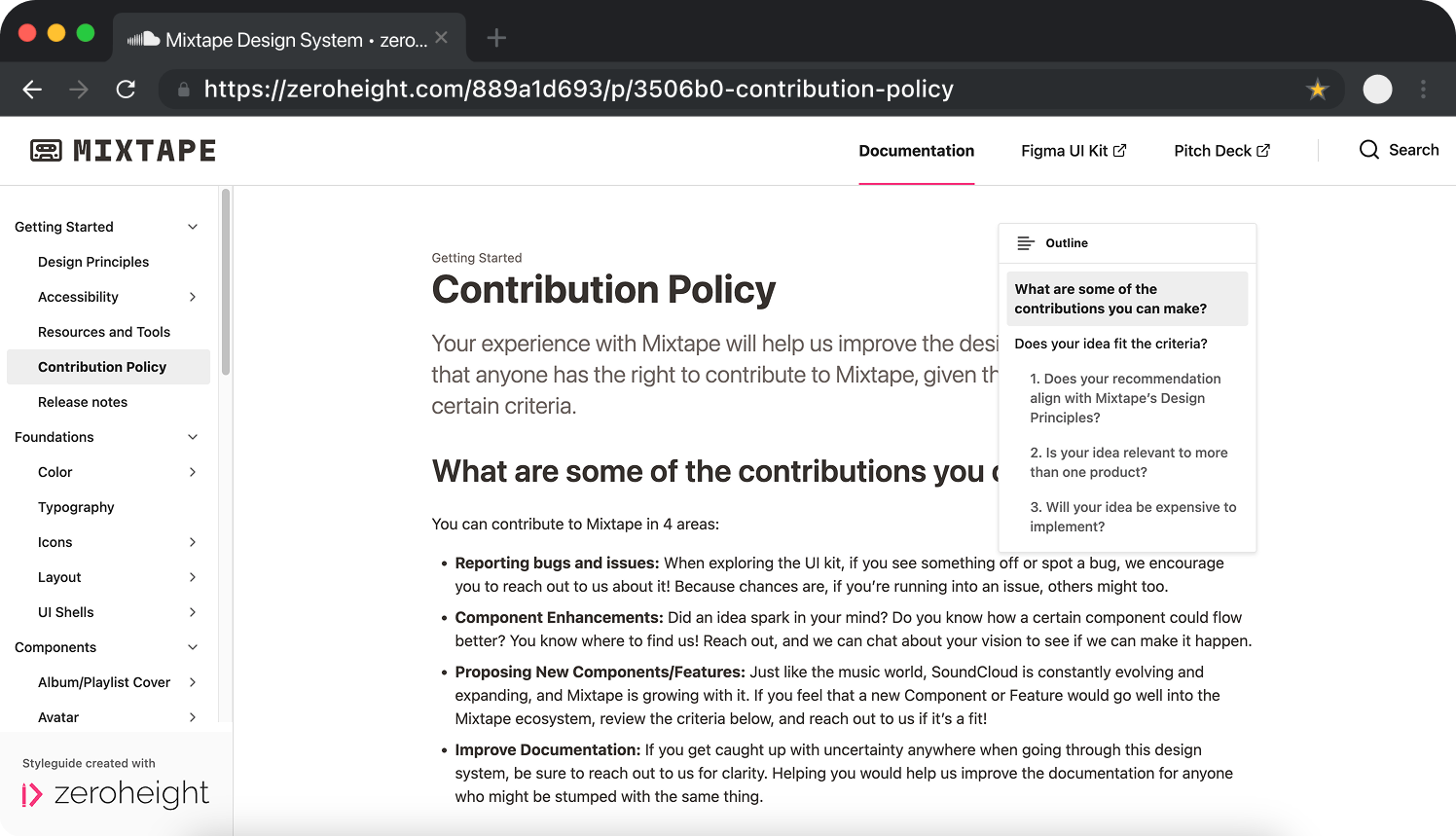Expand the UI Shells submenu arrow
Screen dimensions: 1456x836
pos(193,612)
